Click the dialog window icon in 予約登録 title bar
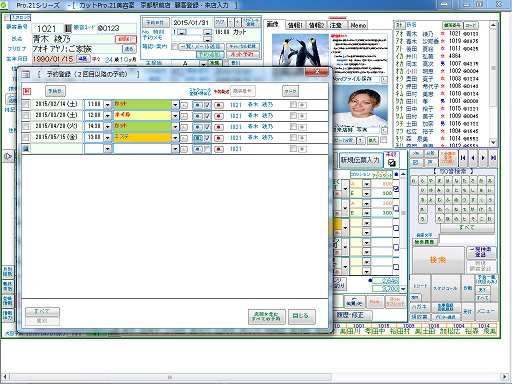The image size is (512, 384). point(26,74)
